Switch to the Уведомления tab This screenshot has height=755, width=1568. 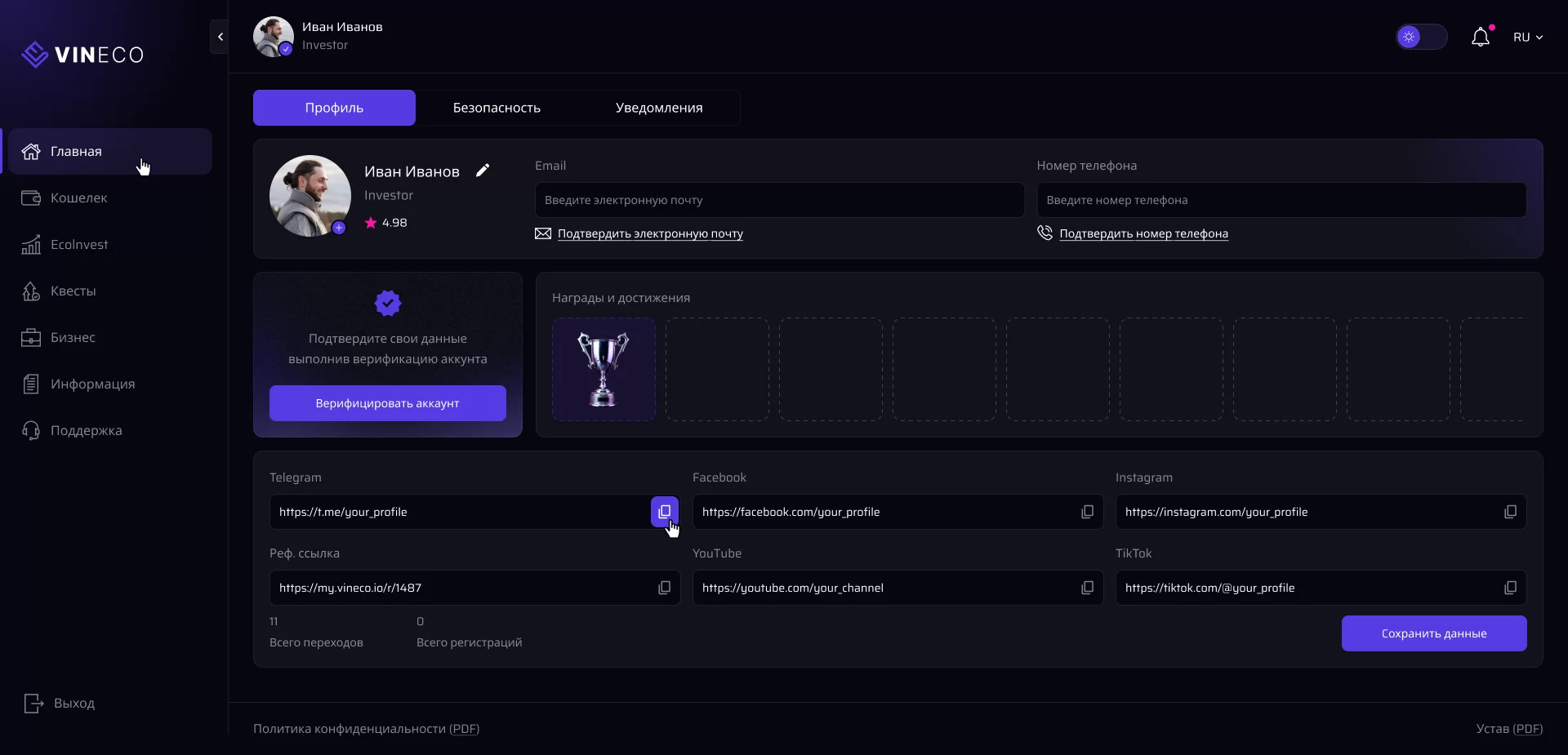click(x=658, y=108)
